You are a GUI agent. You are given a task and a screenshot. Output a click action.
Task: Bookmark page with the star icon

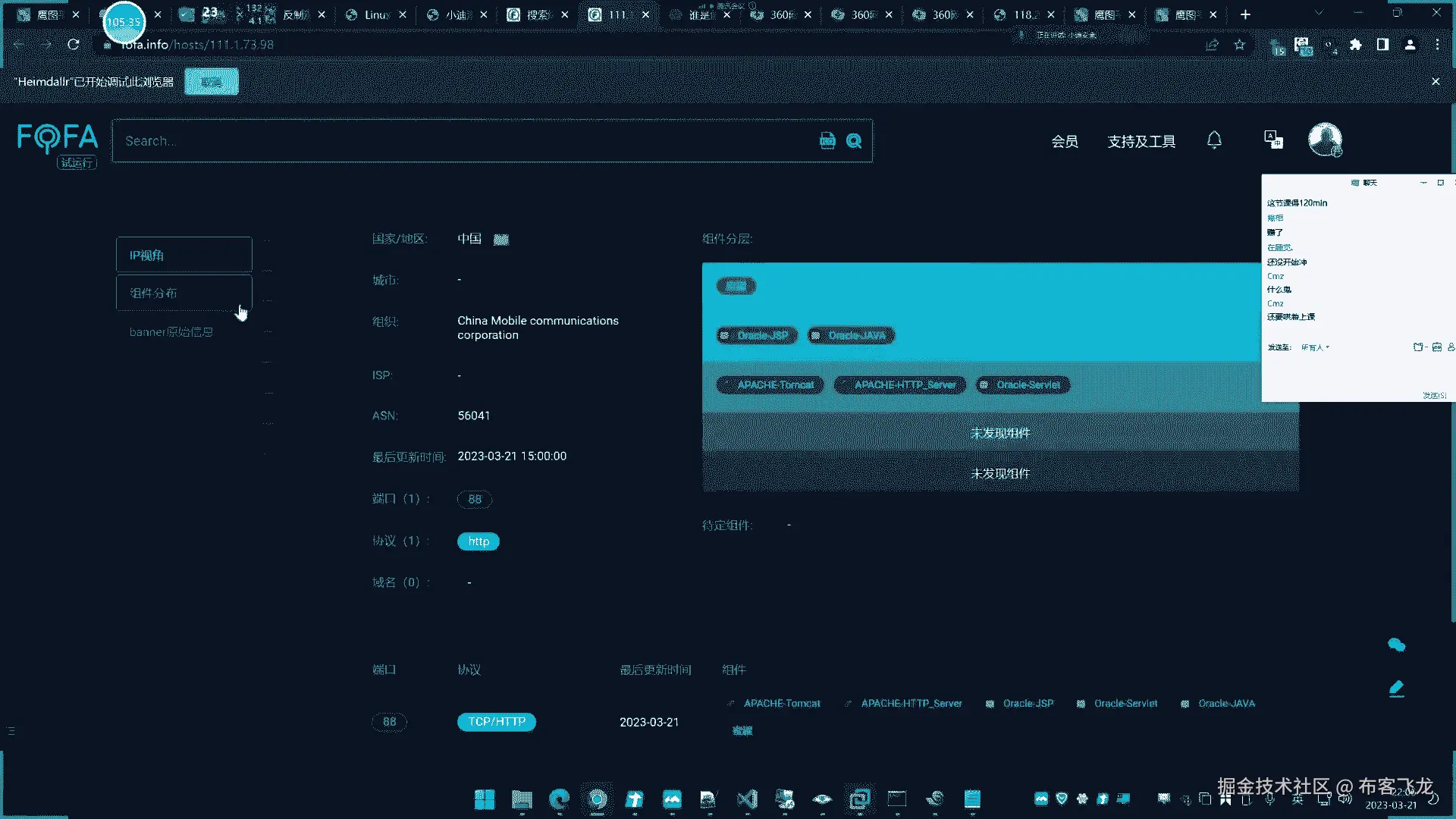[1240, 45]
